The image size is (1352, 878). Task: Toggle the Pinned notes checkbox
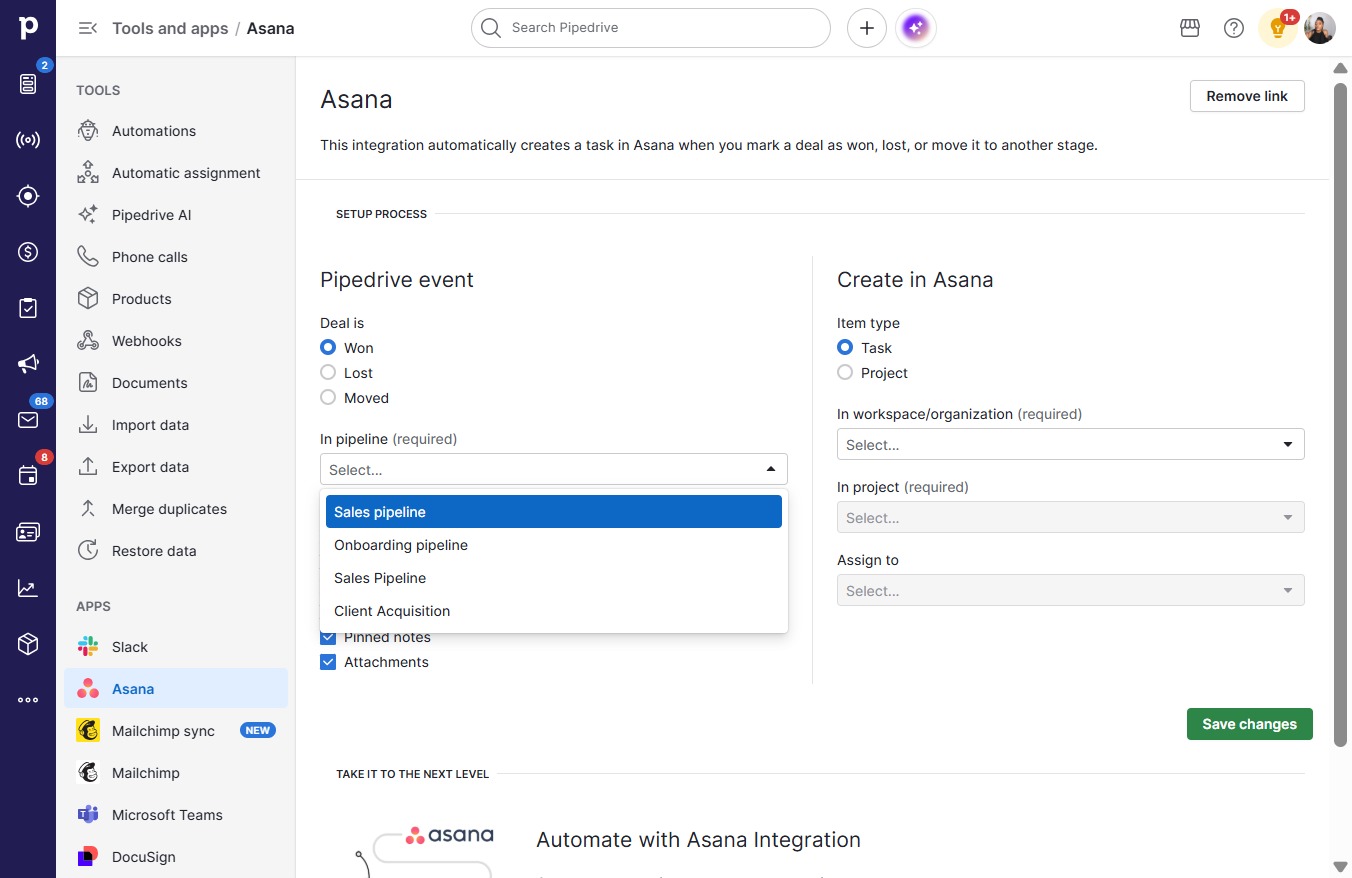(328, 637)
